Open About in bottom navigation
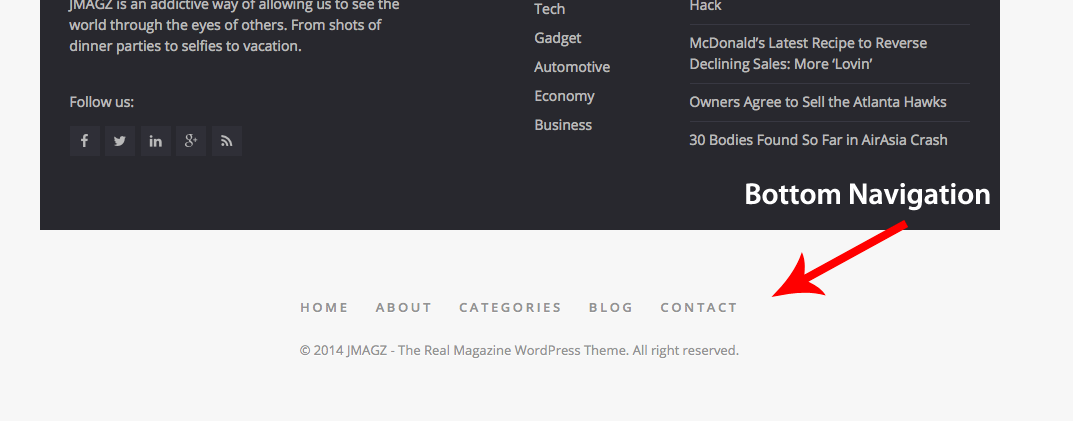 click(x=404, y=307)
